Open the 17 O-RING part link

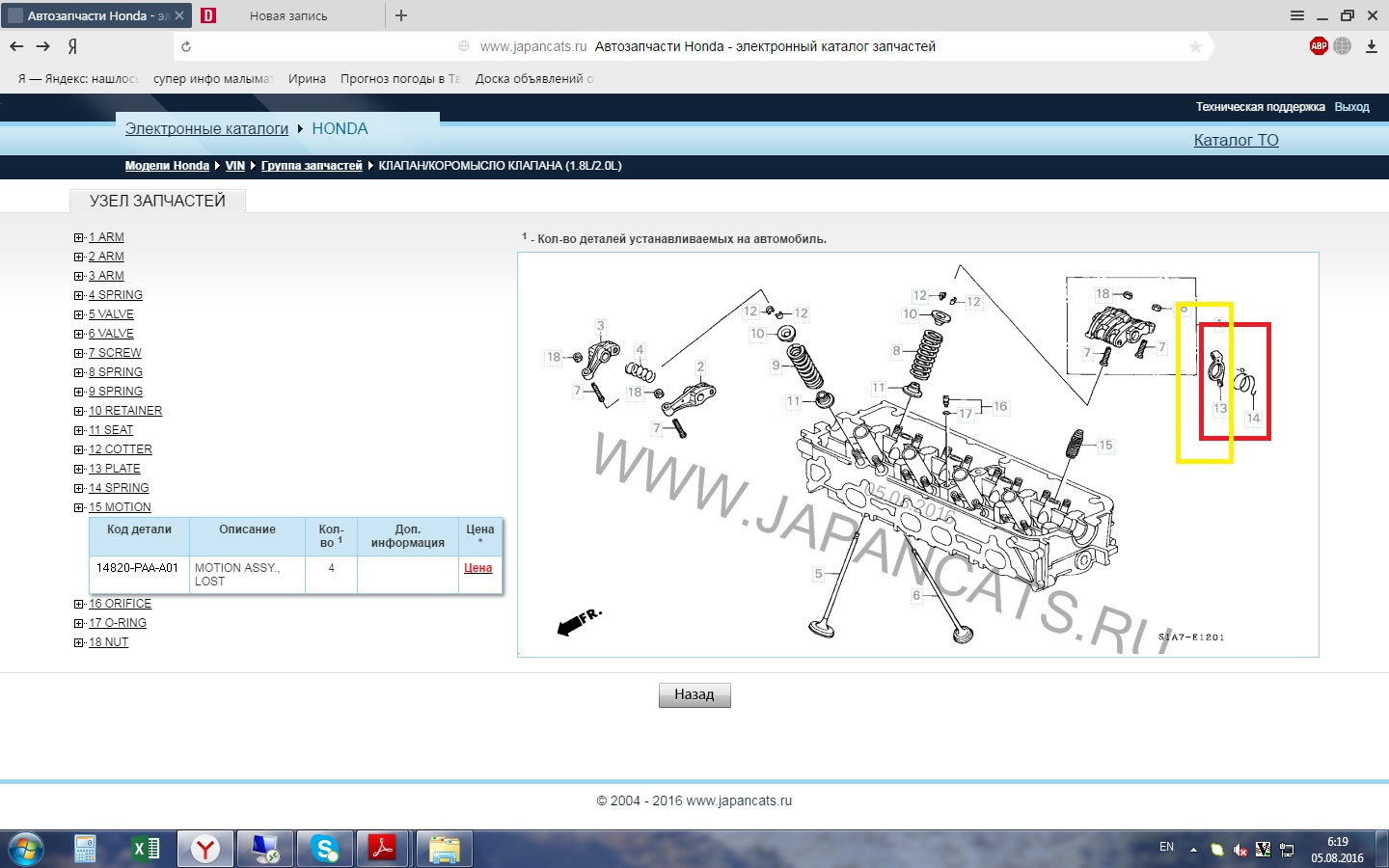coord(118,623)
